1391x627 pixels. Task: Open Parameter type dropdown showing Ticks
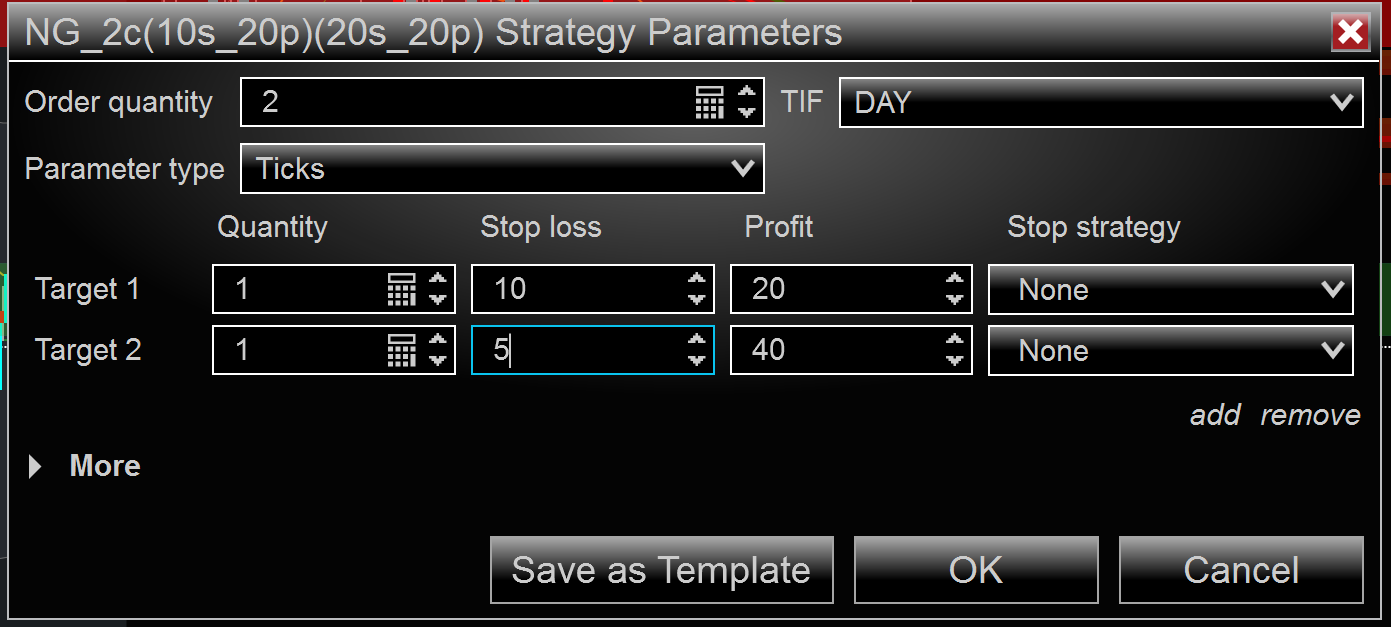coord(502,168)
